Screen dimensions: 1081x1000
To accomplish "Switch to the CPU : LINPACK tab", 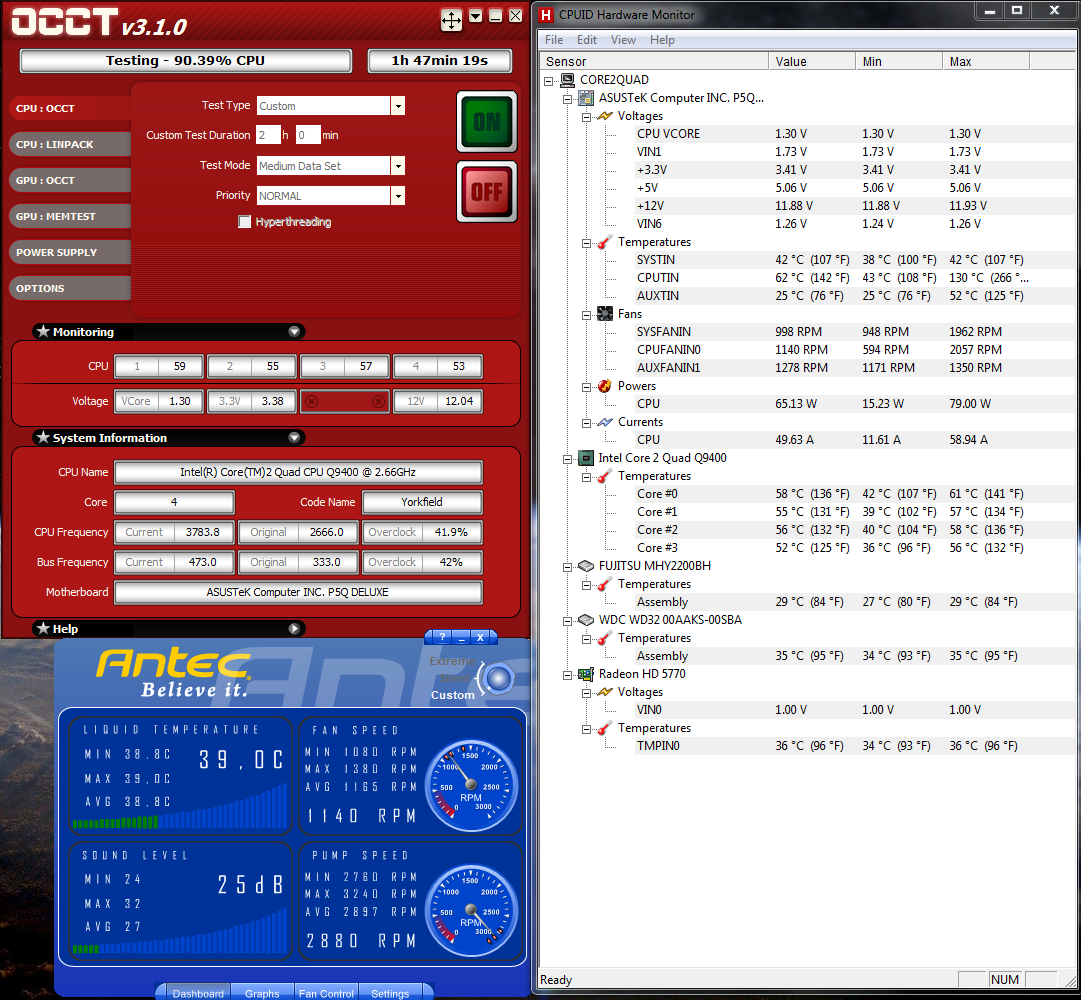I will [x=69, y=145].
